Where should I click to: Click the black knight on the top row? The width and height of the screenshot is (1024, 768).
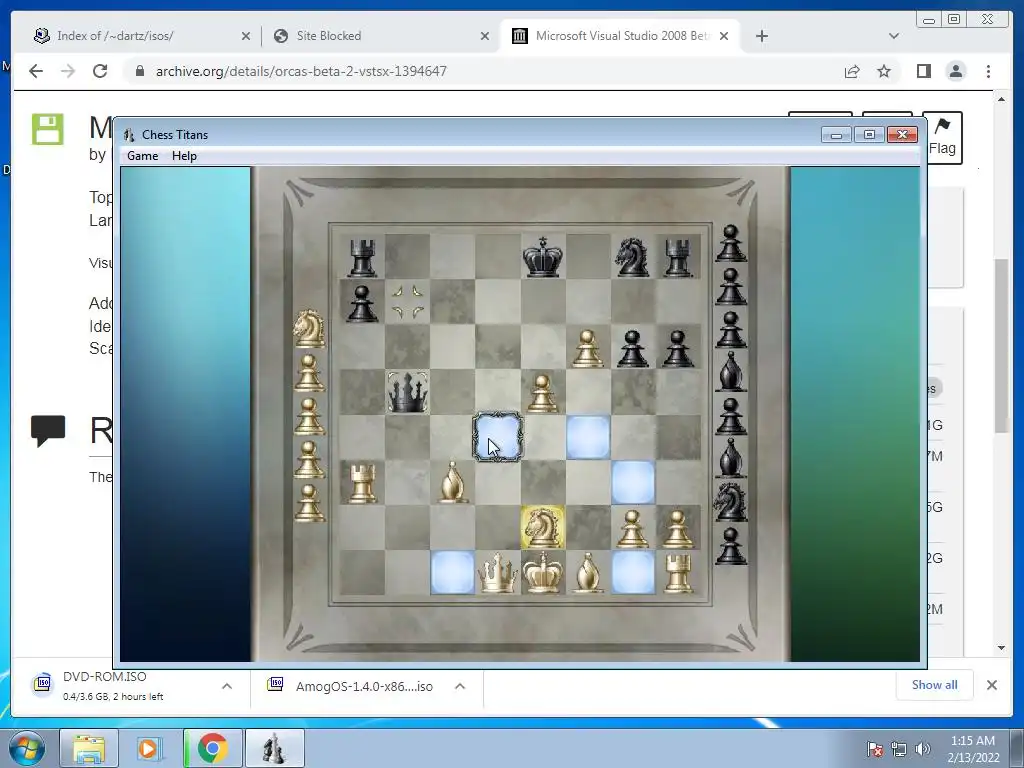(x=632, y=257)
